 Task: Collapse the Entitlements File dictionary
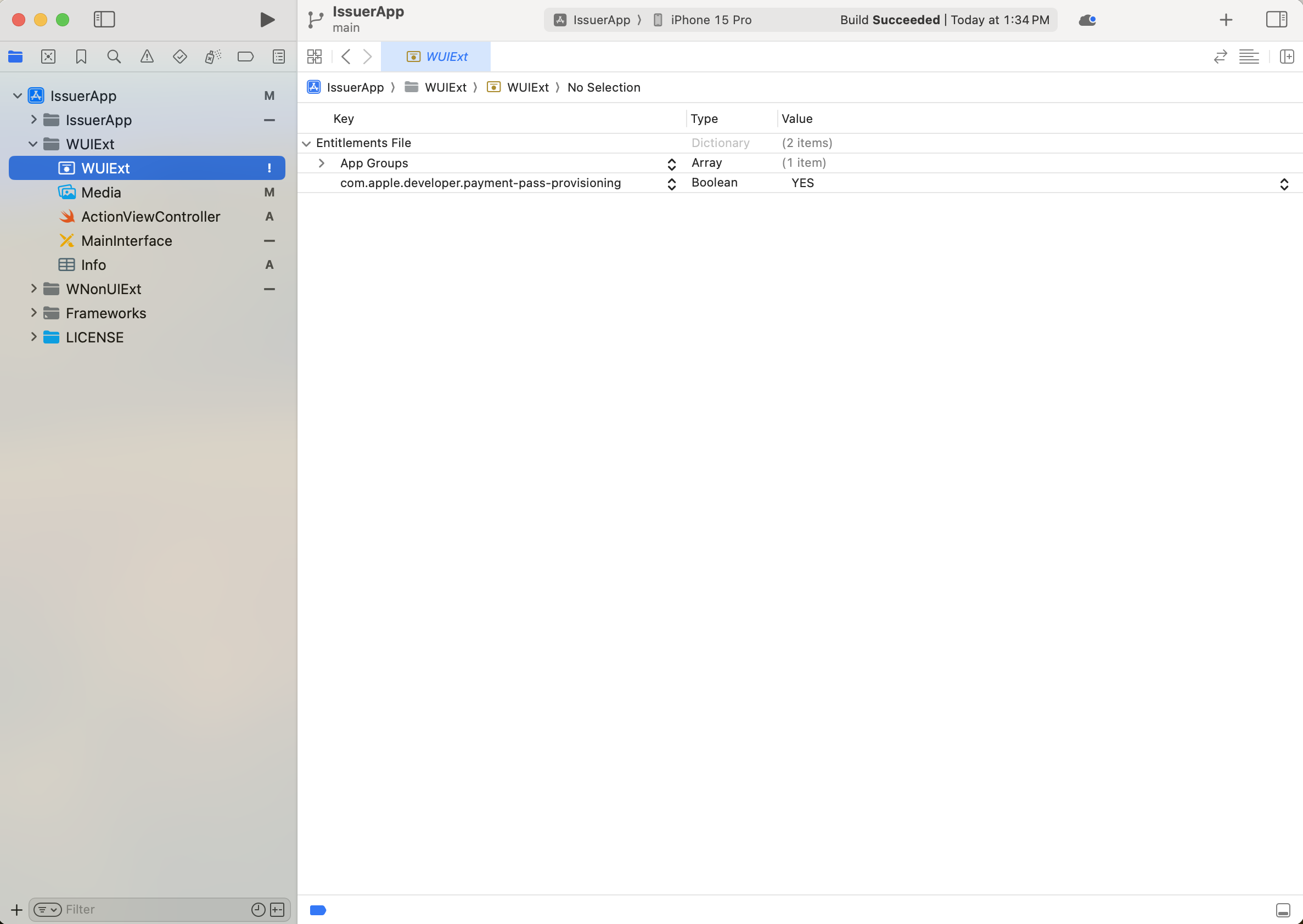tap(306, 143)
